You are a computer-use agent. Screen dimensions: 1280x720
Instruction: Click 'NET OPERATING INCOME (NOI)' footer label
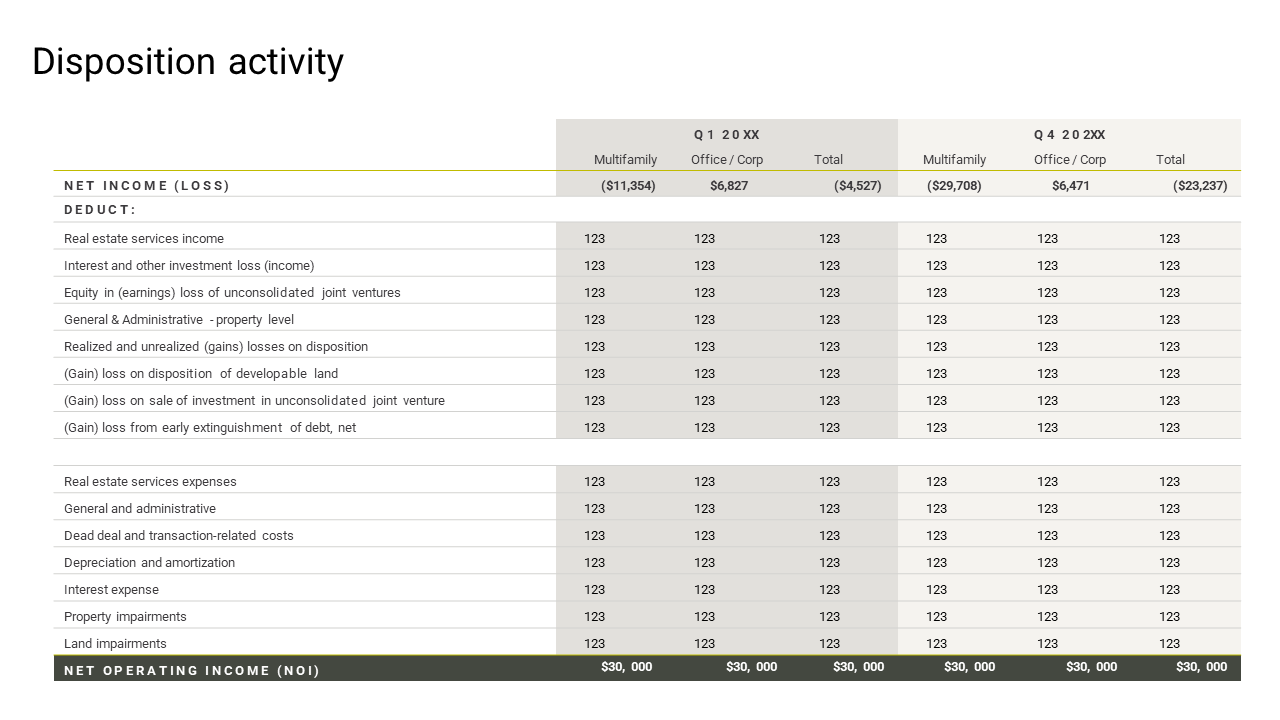click(192, 671)
